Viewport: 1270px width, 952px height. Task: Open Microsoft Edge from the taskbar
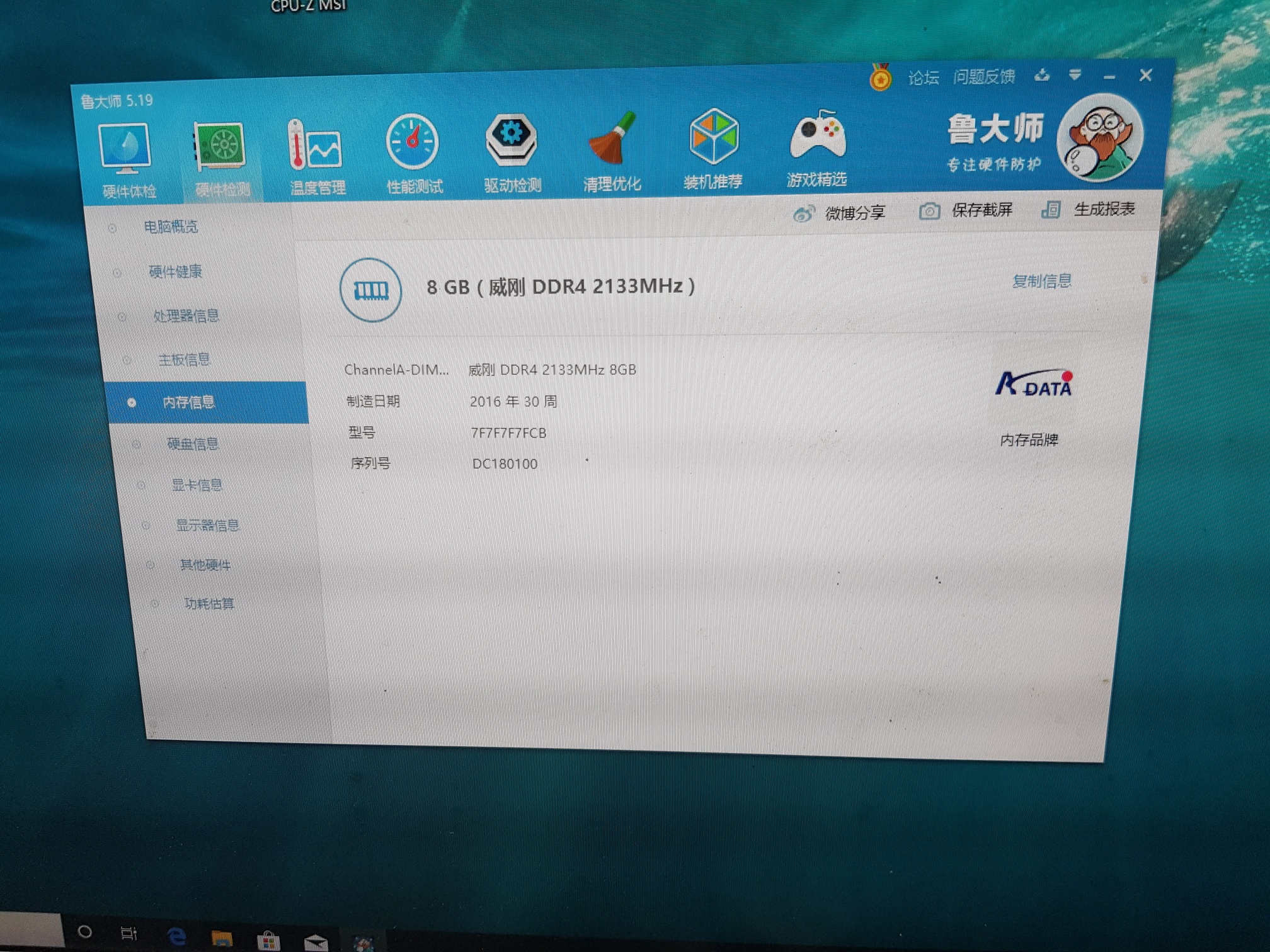pos(177,936)
